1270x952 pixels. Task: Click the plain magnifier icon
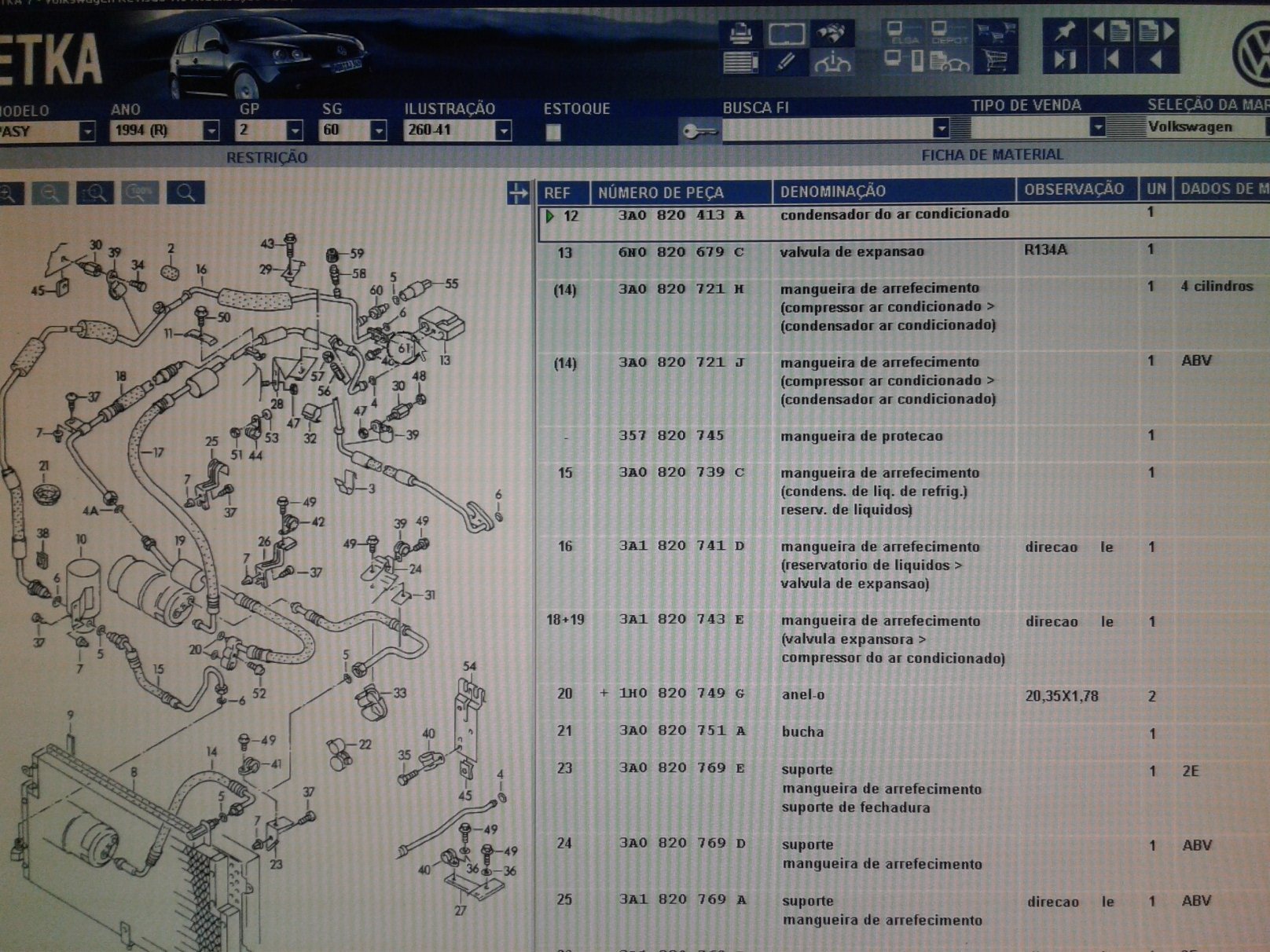pos(186,193)
